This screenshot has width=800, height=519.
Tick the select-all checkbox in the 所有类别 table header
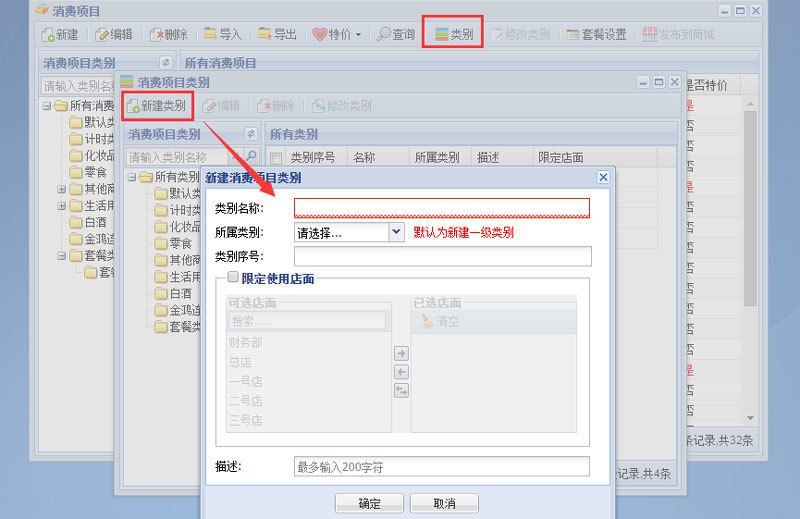click(276, 158)
